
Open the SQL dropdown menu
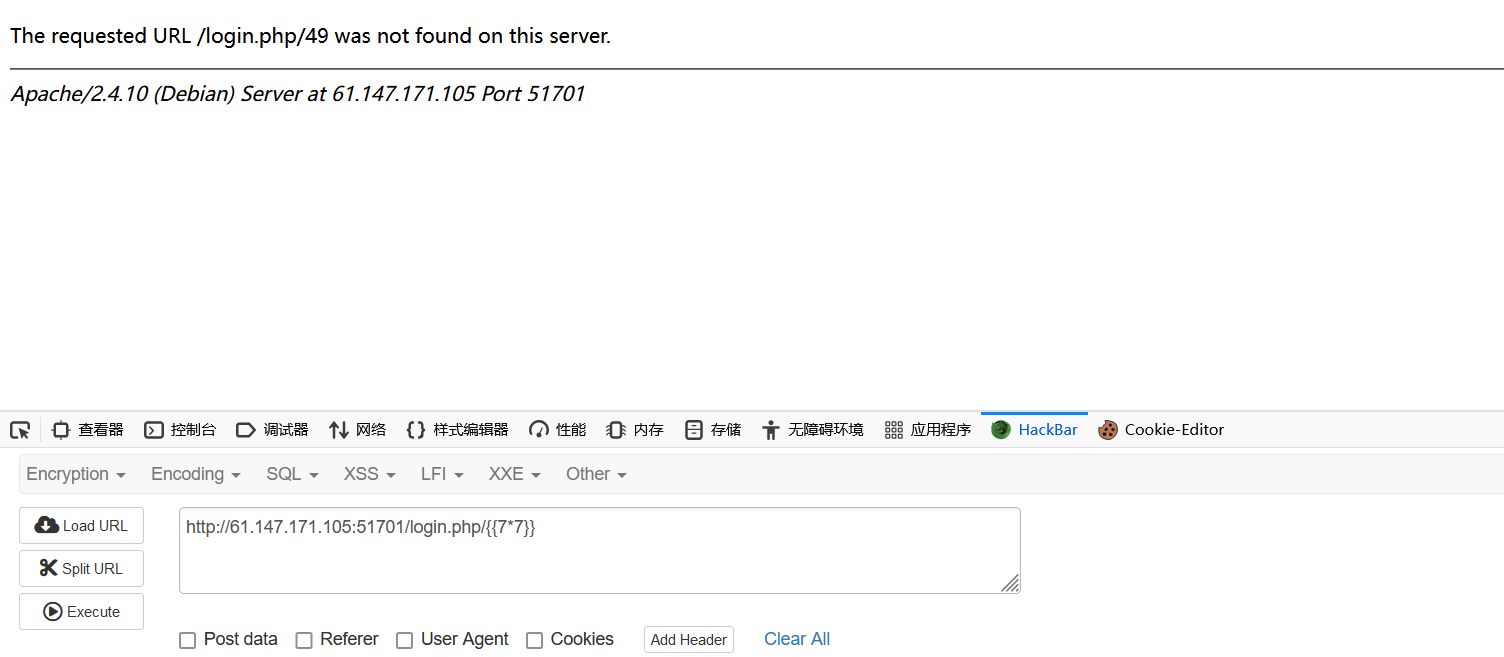(x=292, y=474)
